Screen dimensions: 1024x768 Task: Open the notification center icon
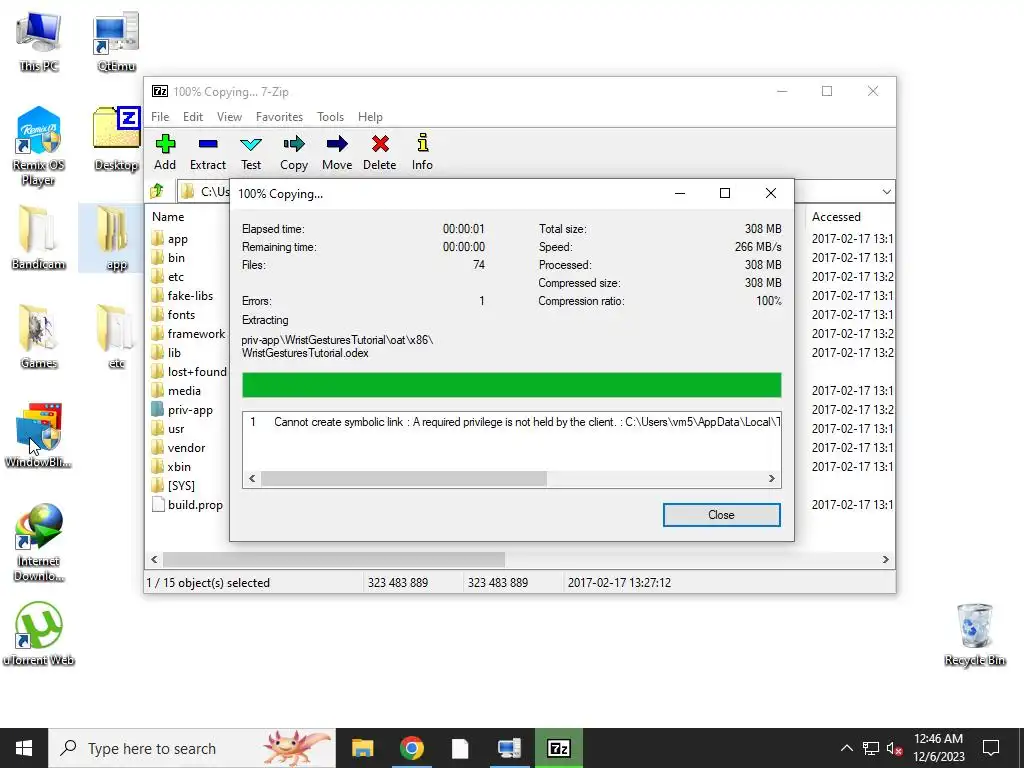(991, 748)
